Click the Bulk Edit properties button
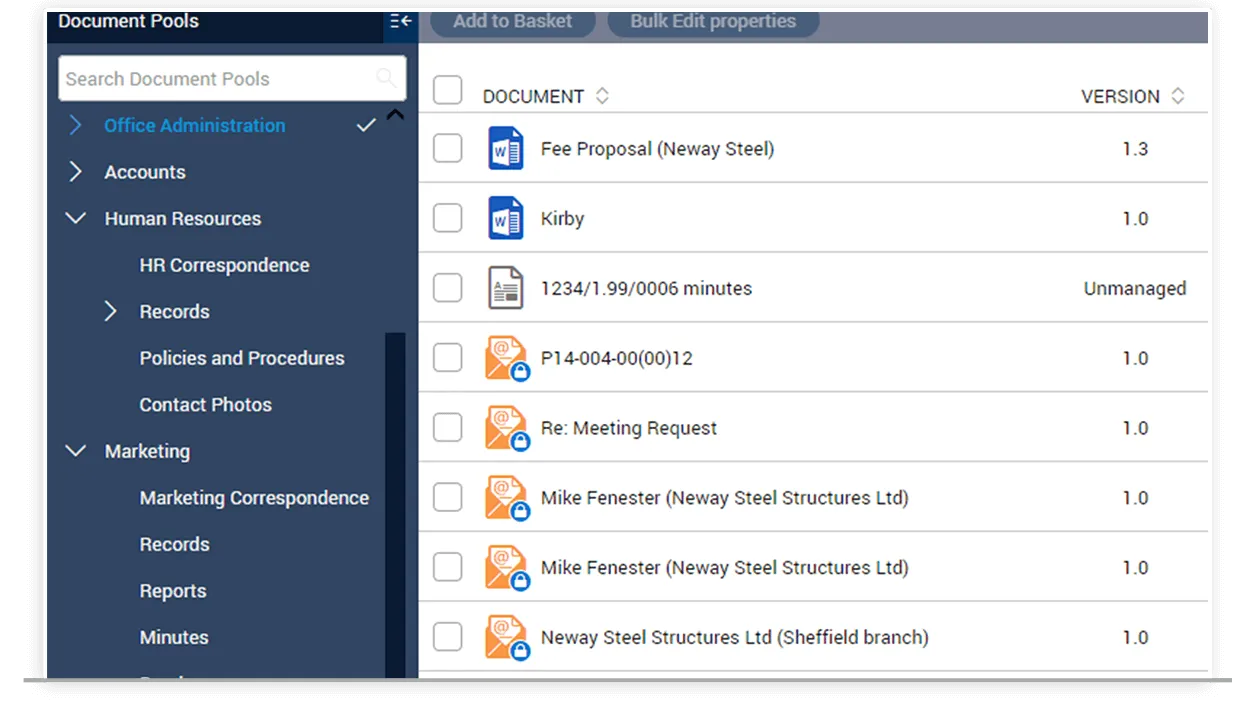Viewport: 1251px width, 713px height. pos(713,22)
